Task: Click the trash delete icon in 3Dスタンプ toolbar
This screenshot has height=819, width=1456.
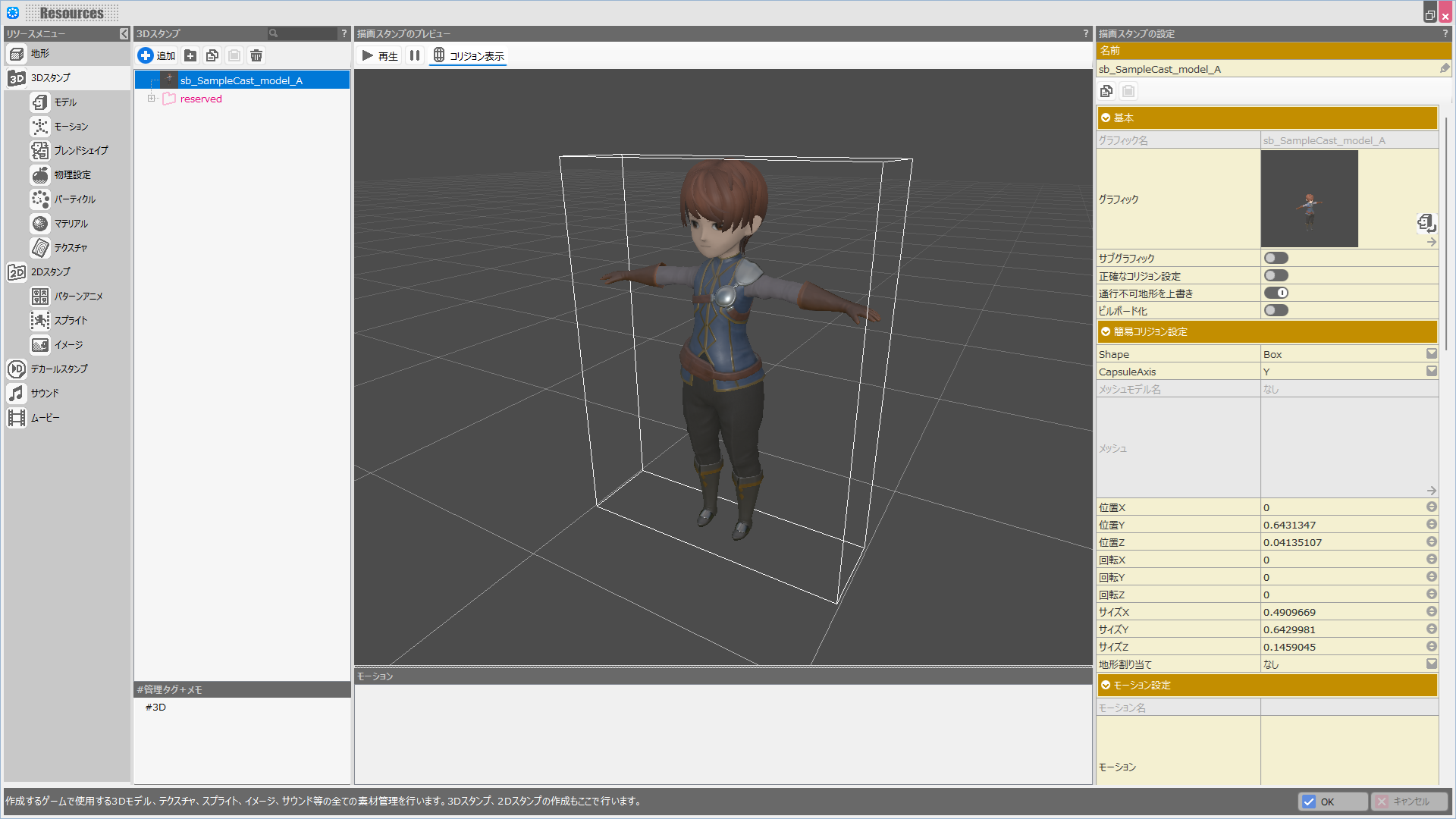Action: tap(256, 55)
